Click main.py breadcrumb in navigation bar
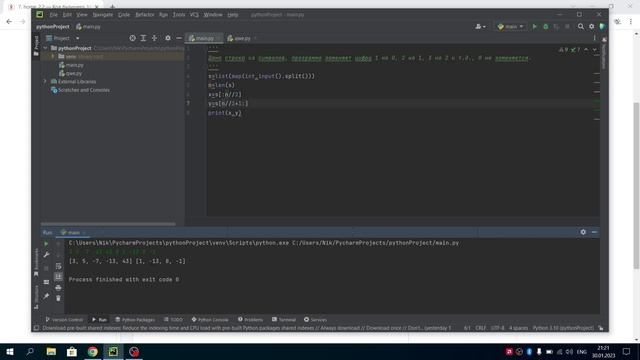The height and width of the screenshot is (360, 640). click(x=88, y=27)
